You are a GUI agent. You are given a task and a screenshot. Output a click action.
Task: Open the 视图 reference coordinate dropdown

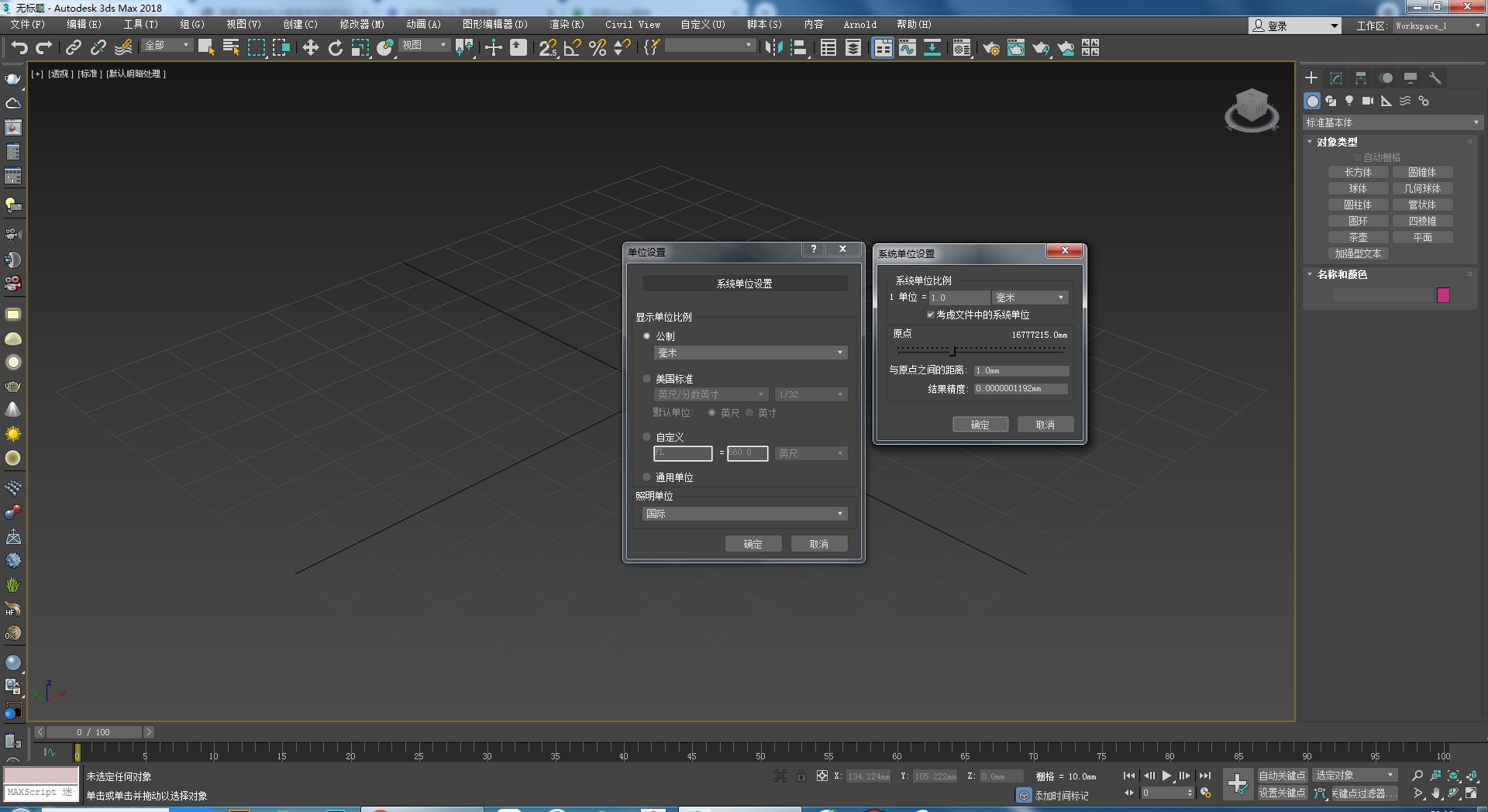[424, 46]
